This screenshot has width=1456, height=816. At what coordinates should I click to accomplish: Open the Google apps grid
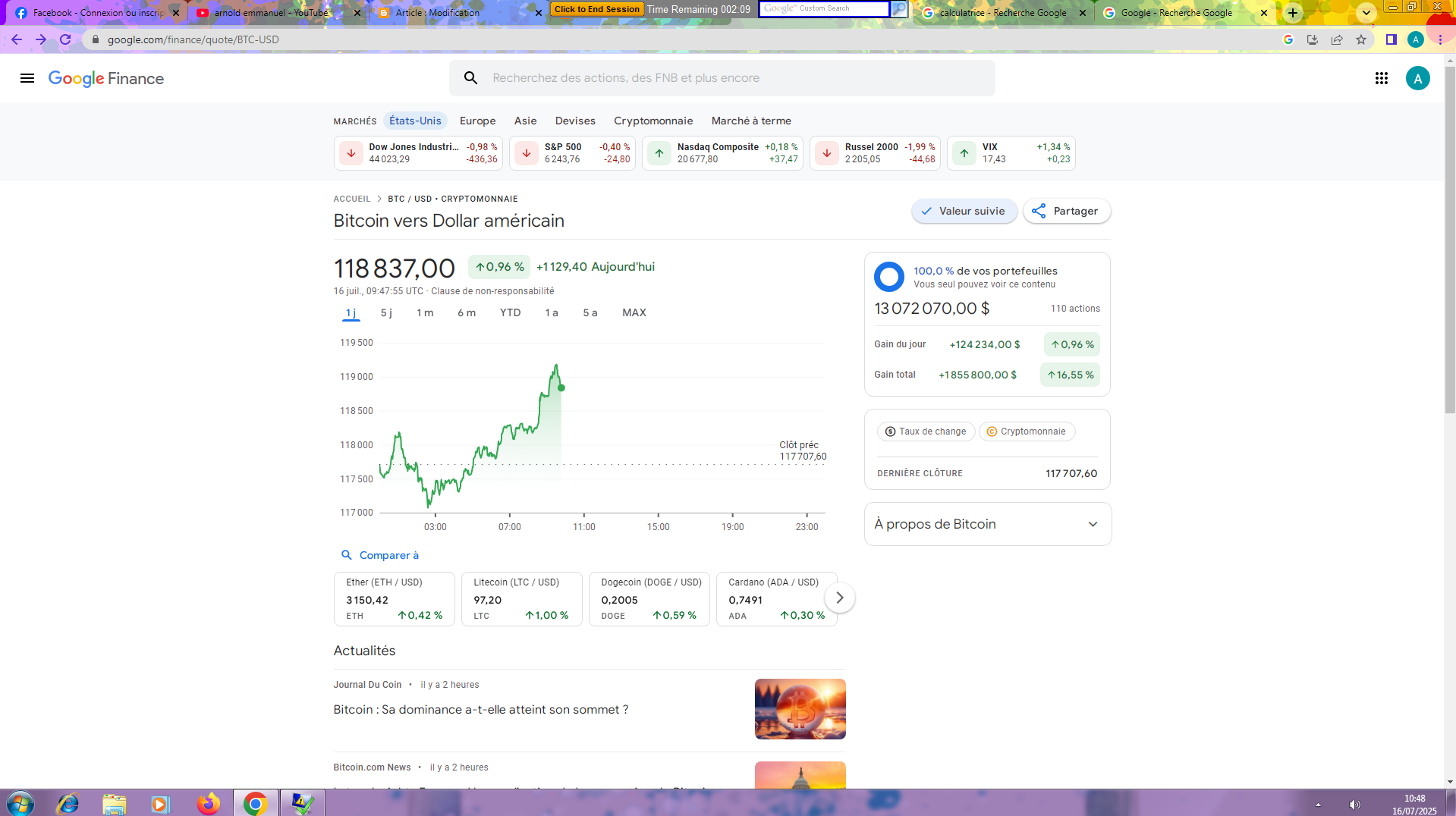coord(1381,78)
